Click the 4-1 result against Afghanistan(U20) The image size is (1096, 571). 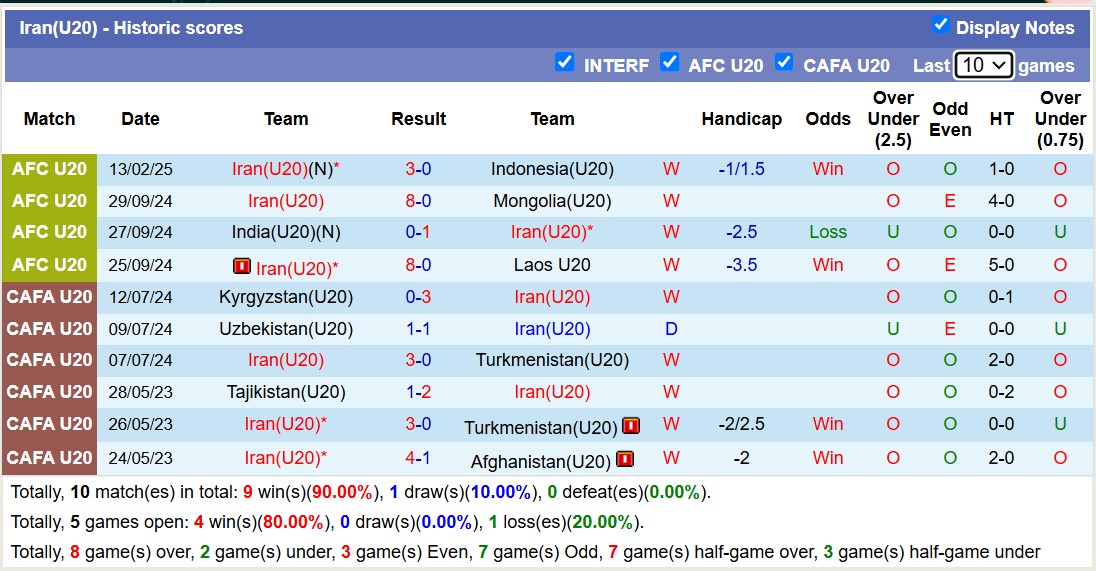pos(418,458)
